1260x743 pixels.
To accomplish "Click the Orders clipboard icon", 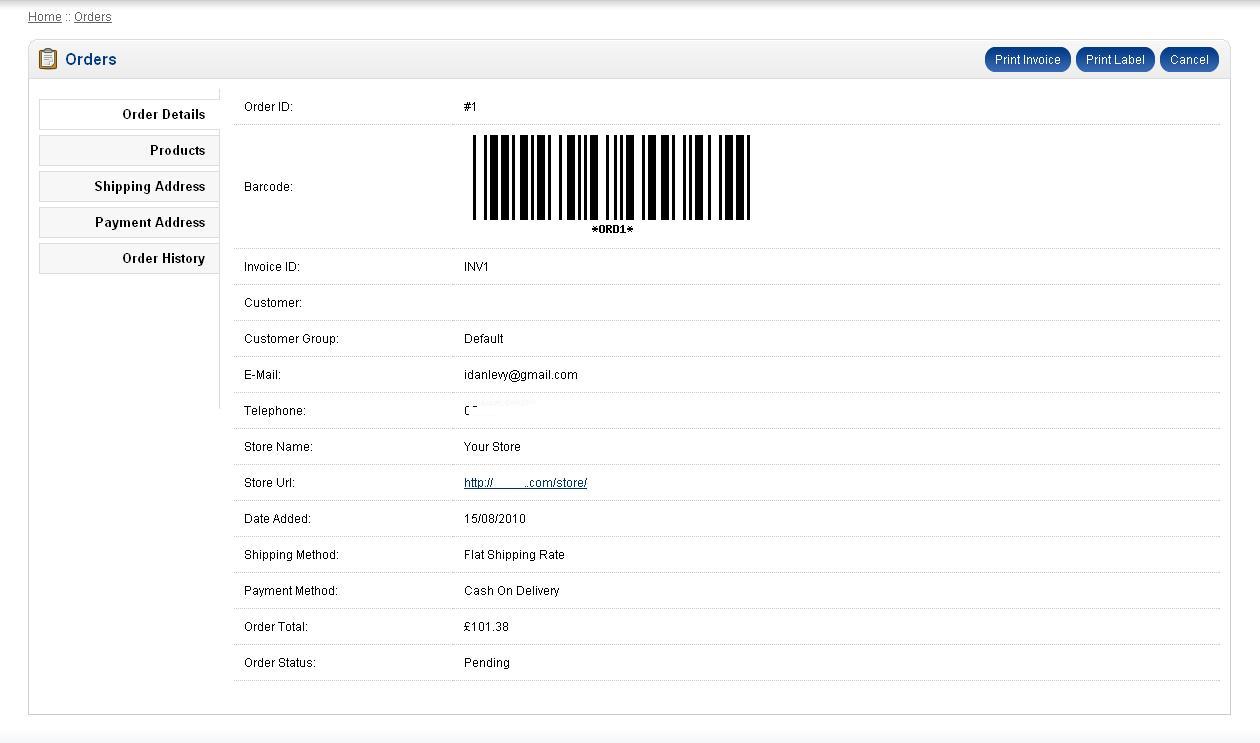I will (x=48, y=59).
